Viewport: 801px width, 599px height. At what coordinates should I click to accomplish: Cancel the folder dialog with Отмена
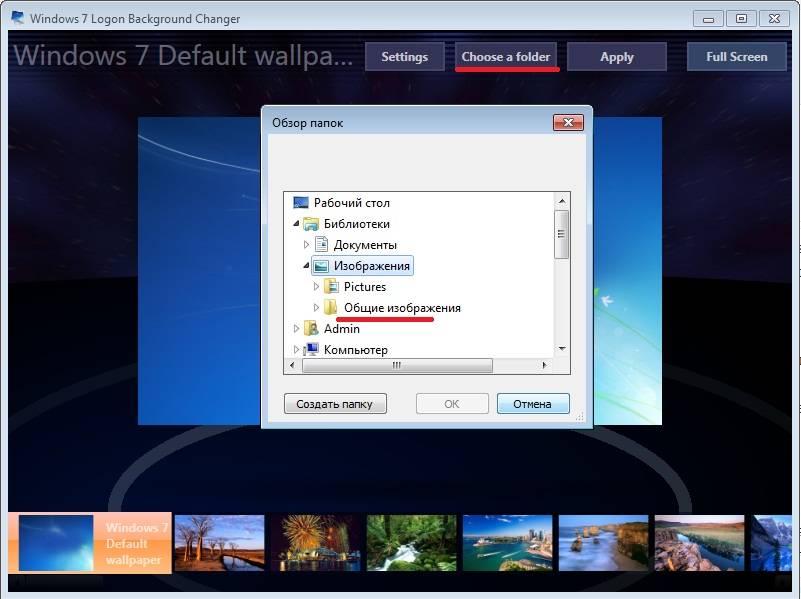[x=533, y=403]
